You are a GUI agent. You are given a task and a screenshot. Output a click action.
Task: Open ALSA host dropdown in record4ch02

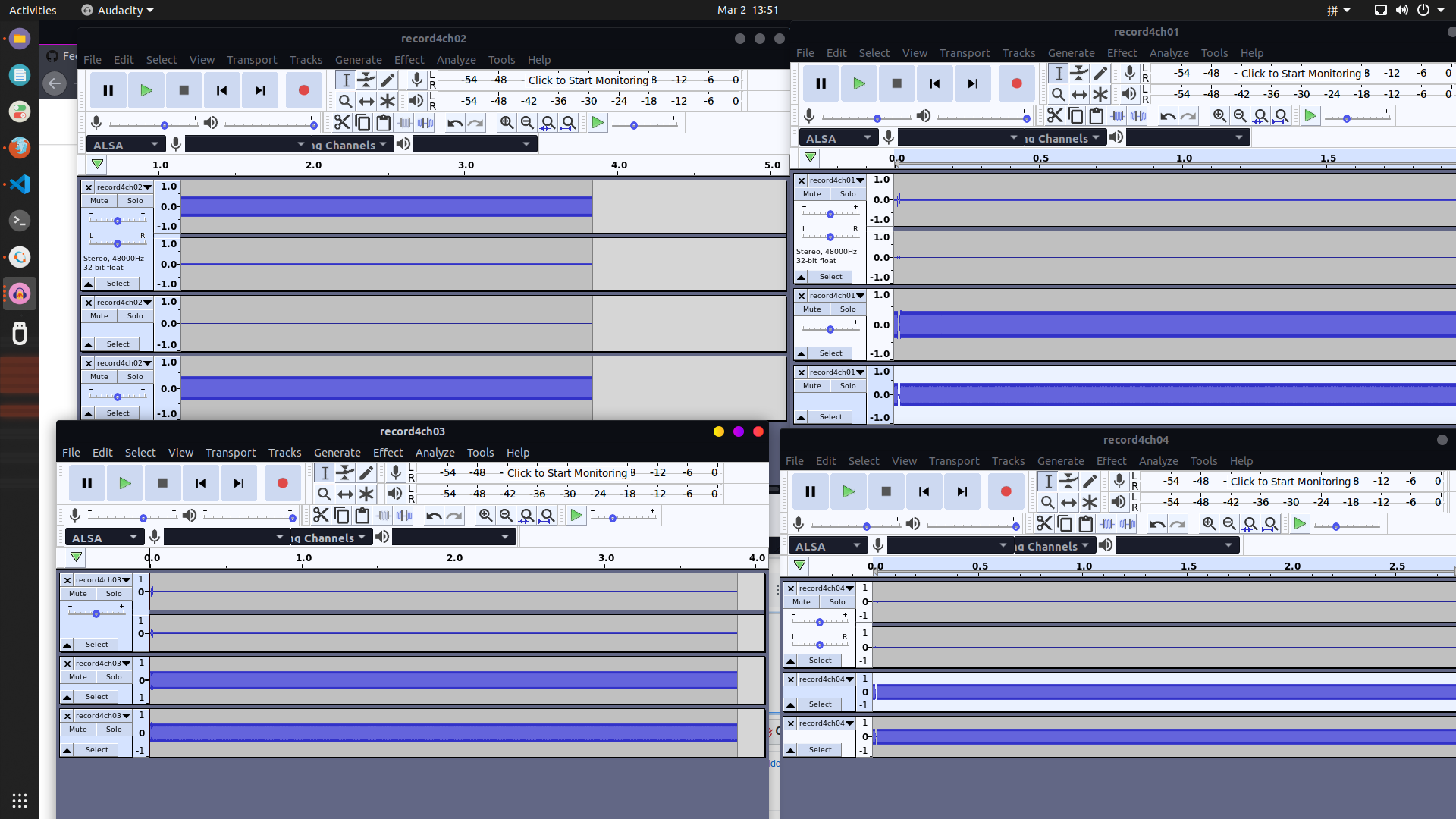click(x=125, y=145)
